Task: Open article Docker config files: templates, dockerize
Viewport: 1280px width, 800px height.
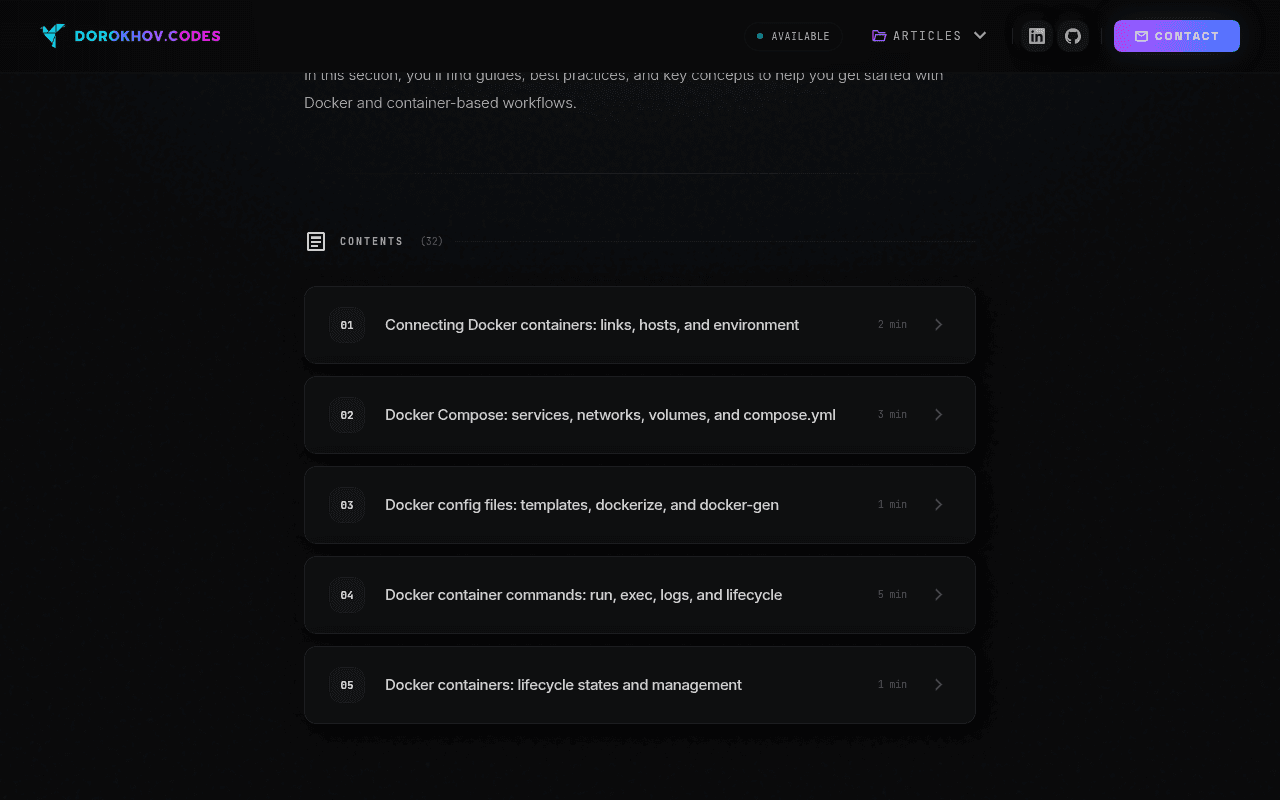Action: click(640, 505)
